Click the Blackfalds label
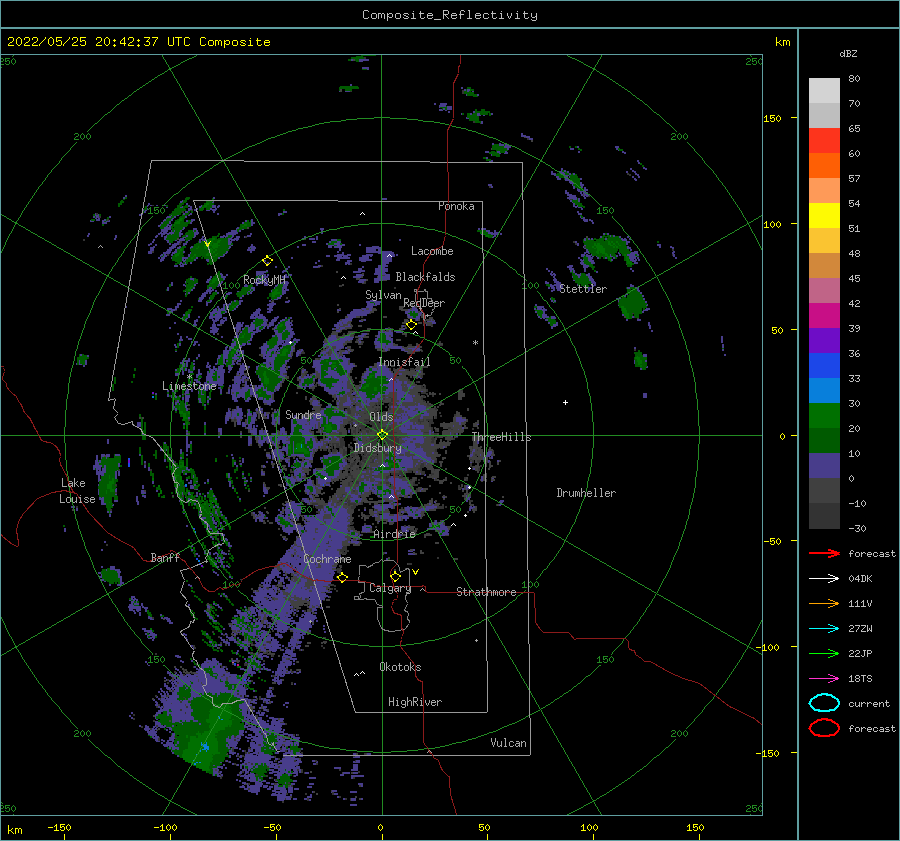 [x=425, y=277]
